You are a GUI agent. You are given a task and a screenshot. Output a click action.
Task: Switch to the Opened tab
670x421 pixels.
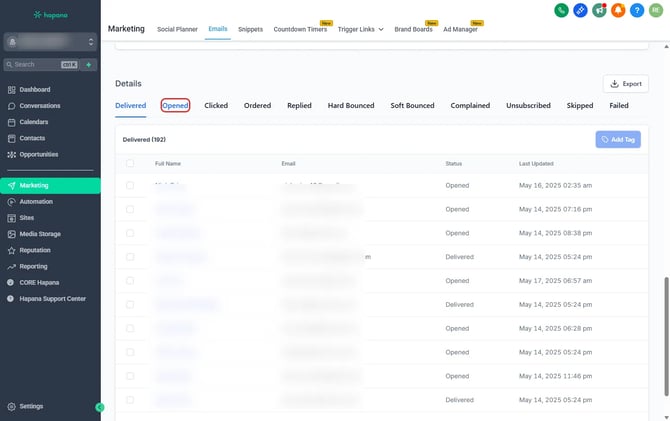[x=175, y=105]
